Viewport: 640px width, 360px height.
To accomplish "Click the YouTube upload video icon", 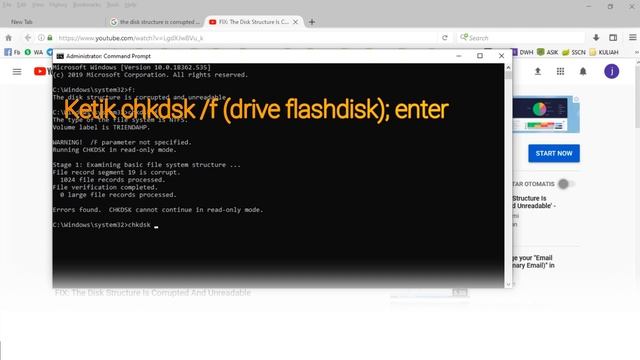I will tap(538, 71).
